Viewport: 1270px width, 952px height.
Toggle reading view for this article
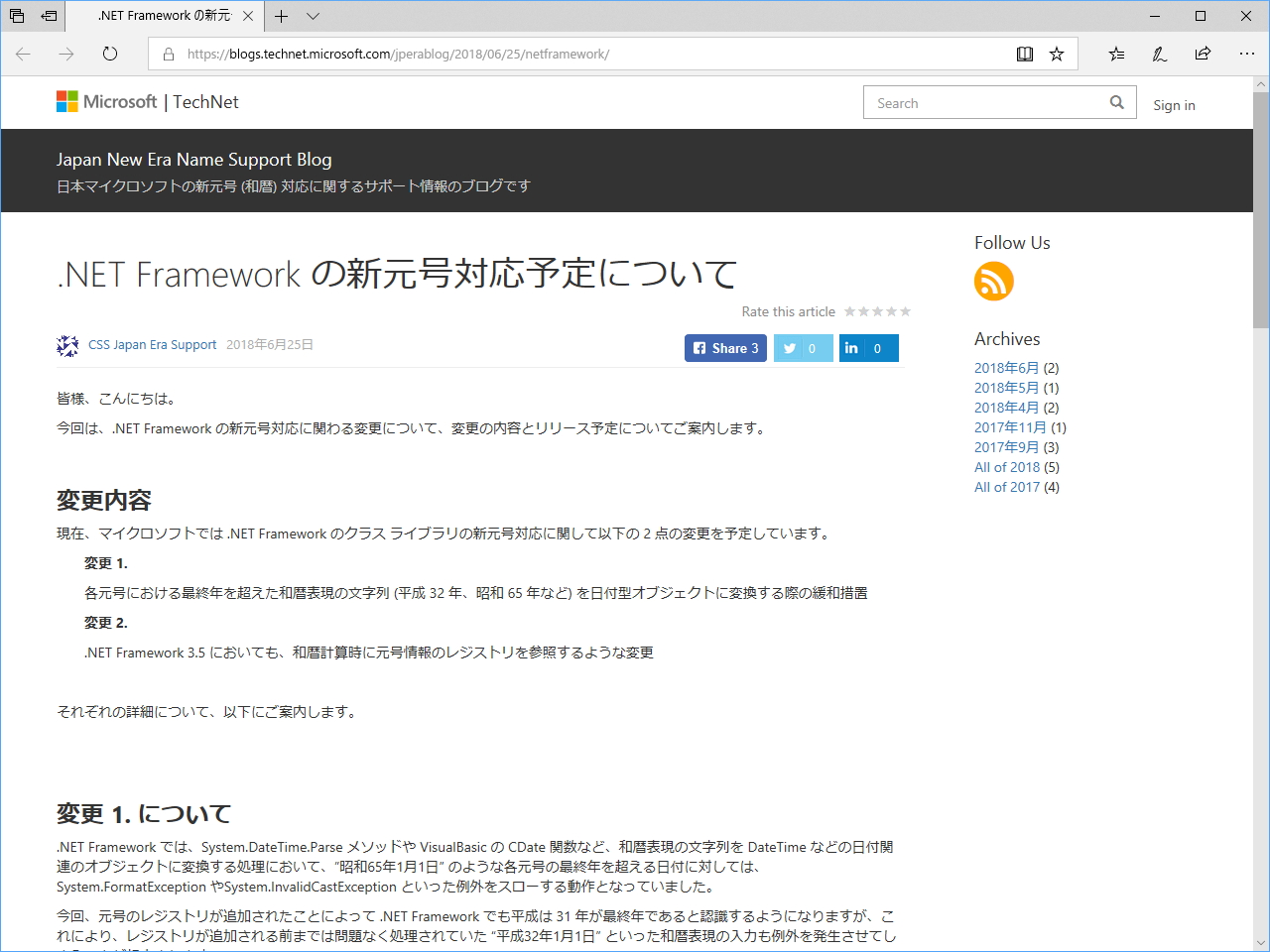(1024, 54)
